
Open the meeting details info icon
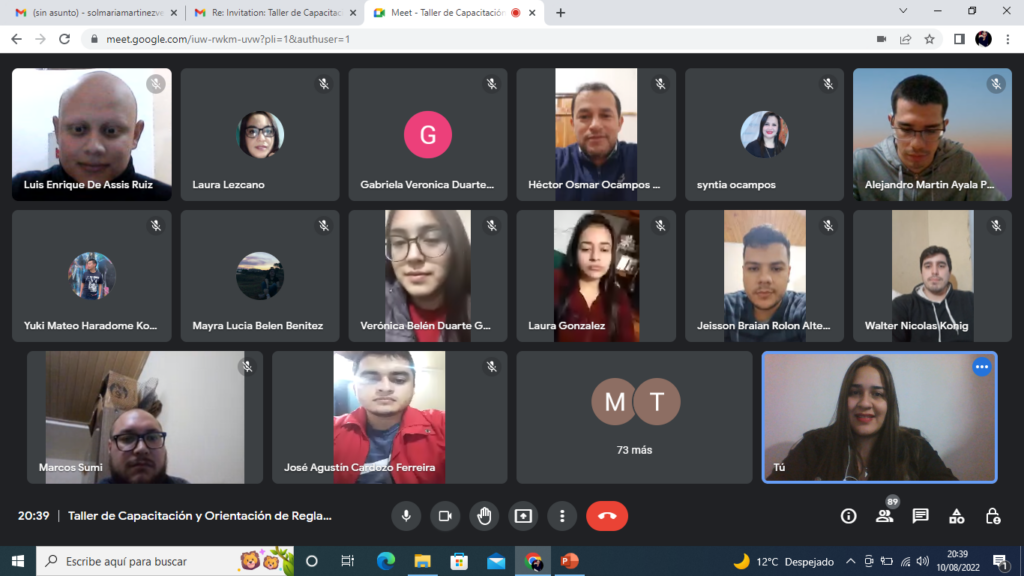[848, 516]
